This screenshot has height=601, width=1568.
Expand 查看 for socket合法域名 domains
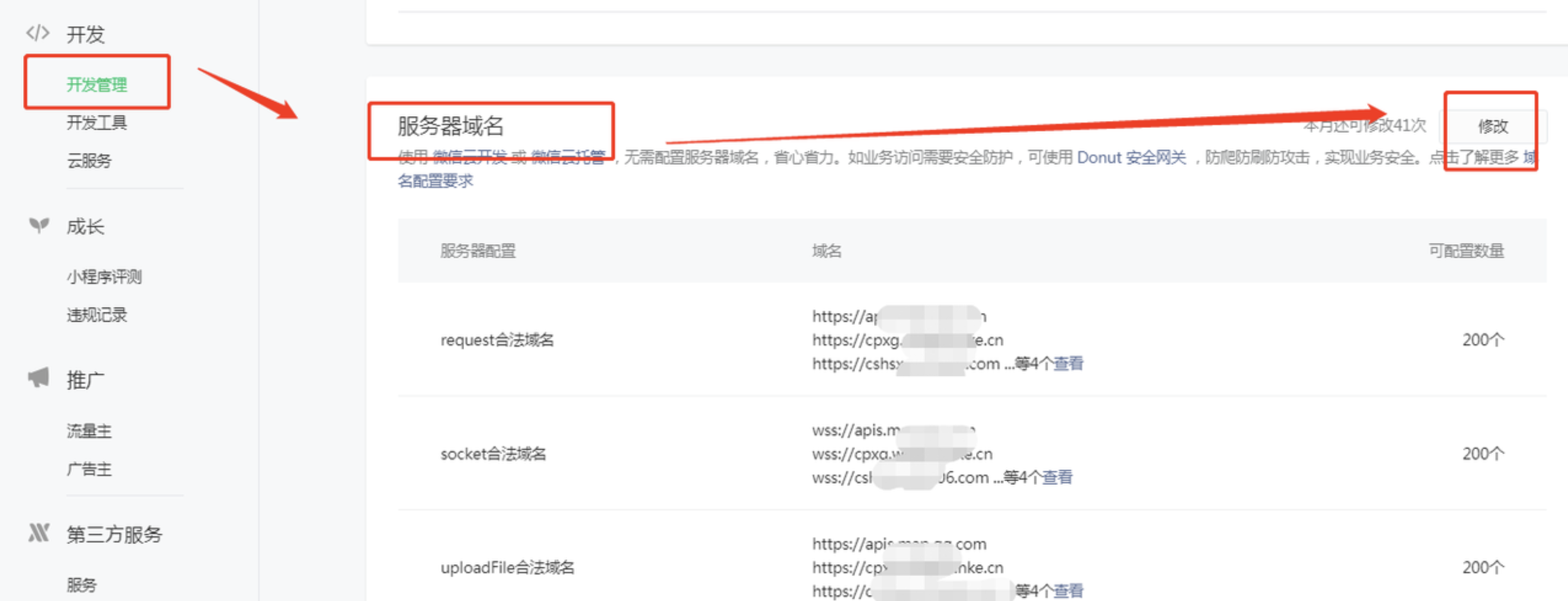point(1058,477)
